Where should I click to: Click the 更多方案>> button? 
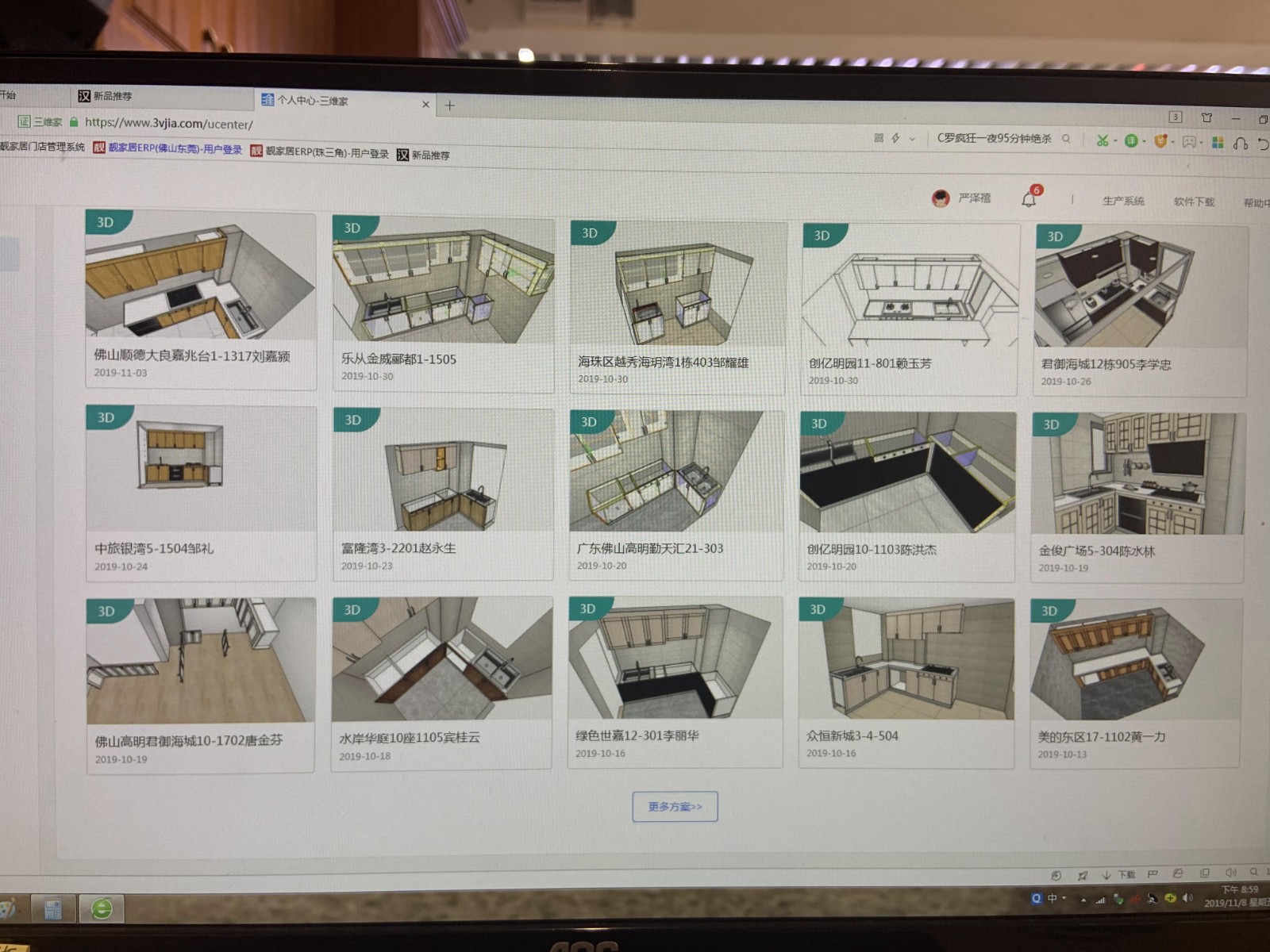pos(675,806)
